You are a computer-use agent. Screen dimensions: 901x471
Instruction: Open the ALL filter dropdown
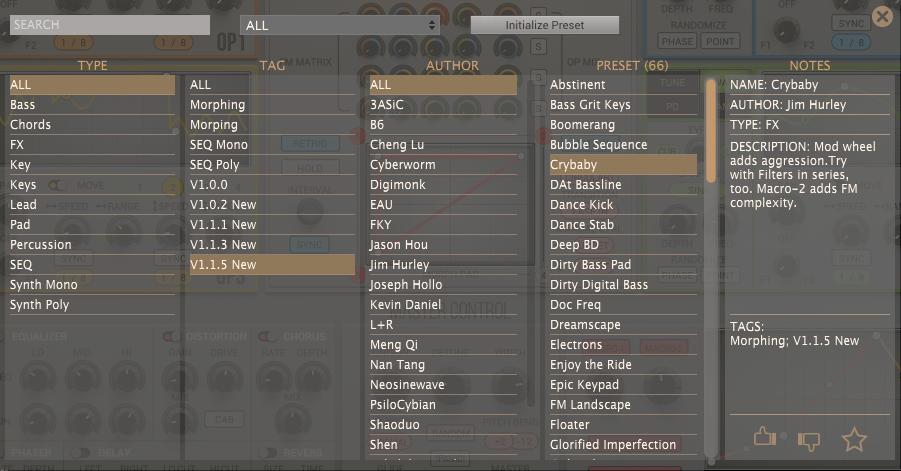[x=340, y=25]
